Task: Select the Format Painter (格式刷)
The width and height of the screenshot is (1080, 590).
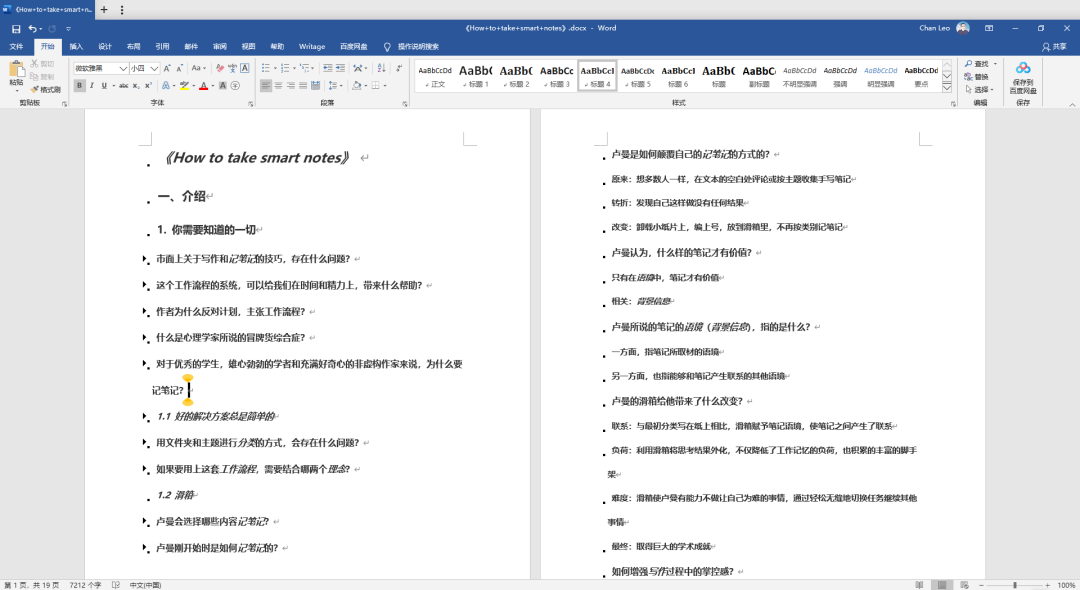Action: pyautogui.click(x=45, y=89)
